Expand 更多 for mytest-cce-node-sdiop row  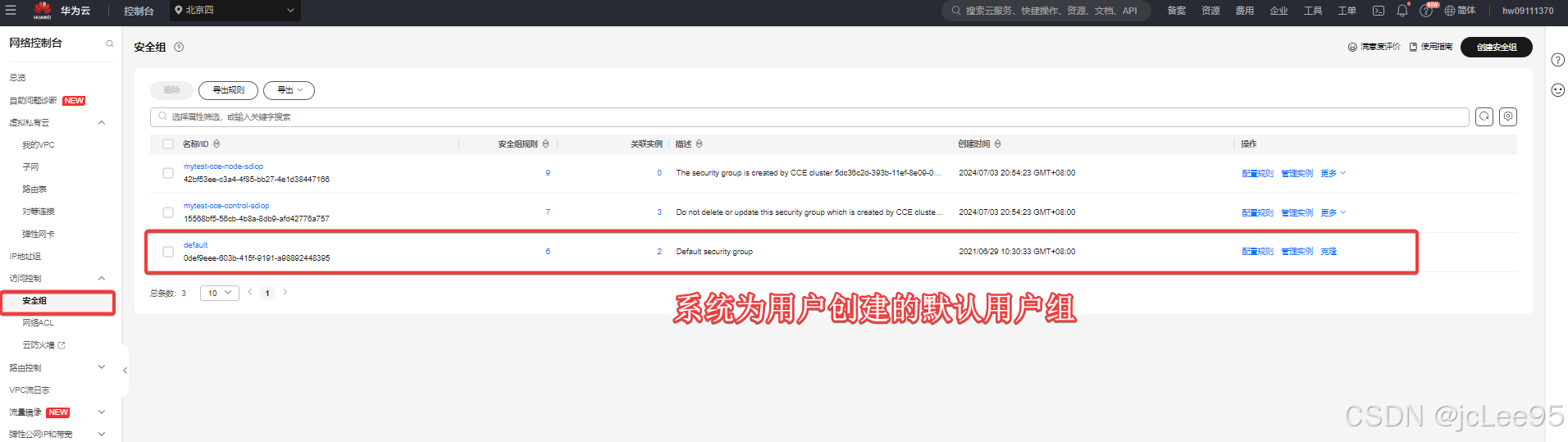tap(1333, 173)
